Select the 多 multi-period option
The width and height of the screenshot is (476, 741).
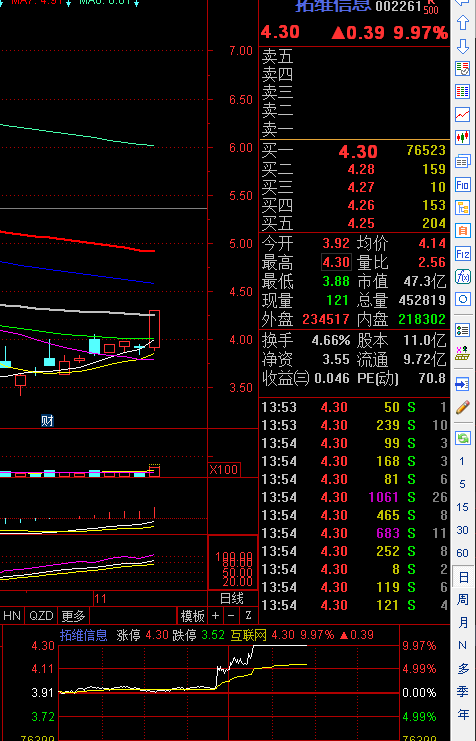coord(463,669)
